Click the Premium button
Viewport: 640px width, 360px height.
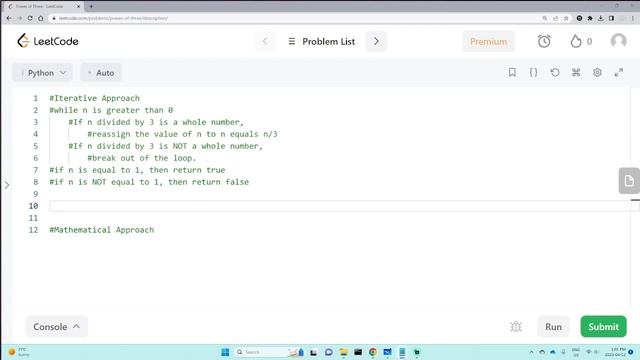pyautogui.click(x=488, y=42)
